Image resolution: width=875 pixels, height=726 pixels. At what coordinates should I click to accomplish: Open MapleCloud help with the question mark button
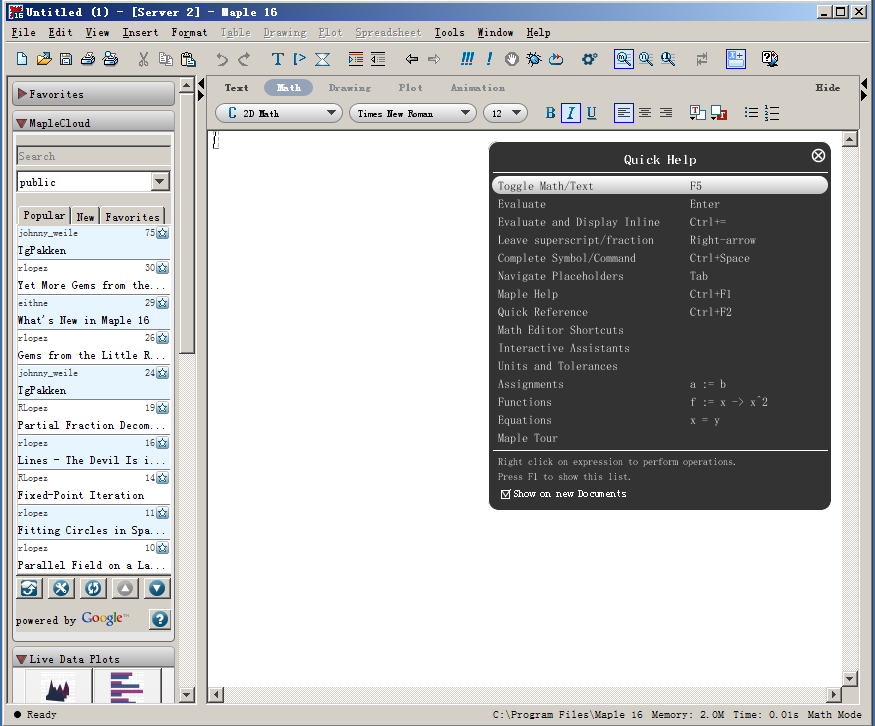[160, 619]
